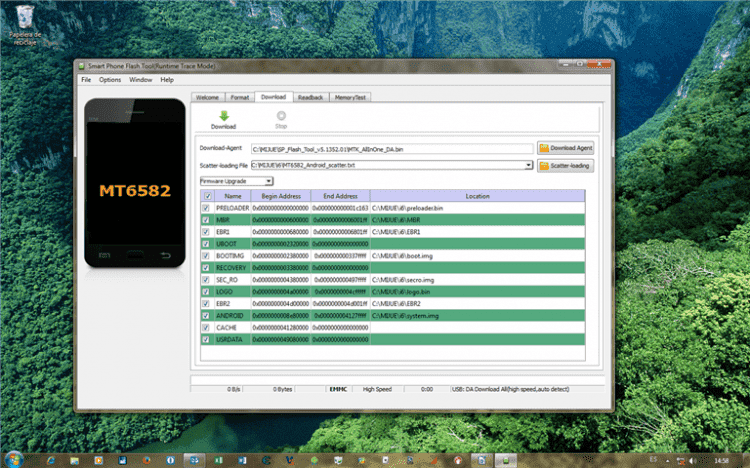Click the Download-Agent path field
This screenshot has width=750, height=468.
392,149
